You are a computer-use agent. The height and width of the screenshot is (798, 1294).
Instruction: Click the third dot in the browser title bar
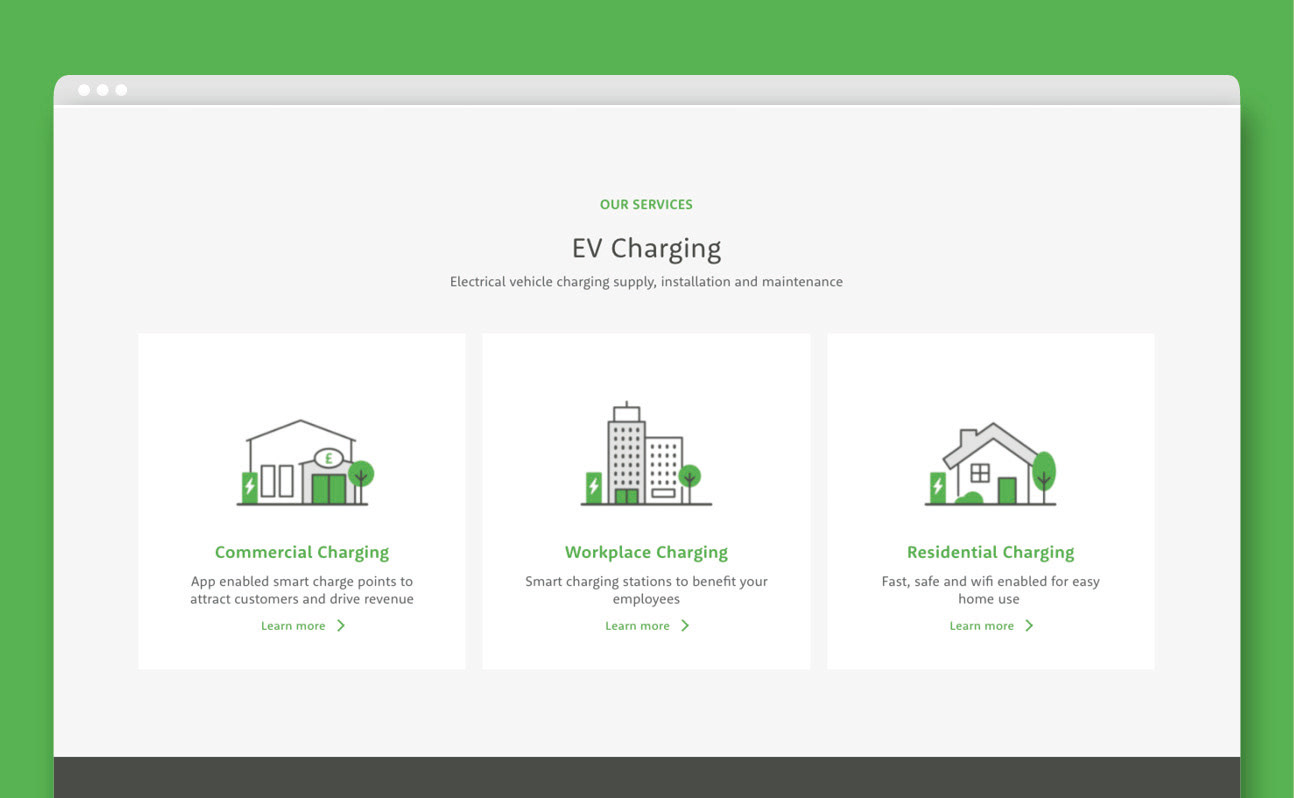121,90
